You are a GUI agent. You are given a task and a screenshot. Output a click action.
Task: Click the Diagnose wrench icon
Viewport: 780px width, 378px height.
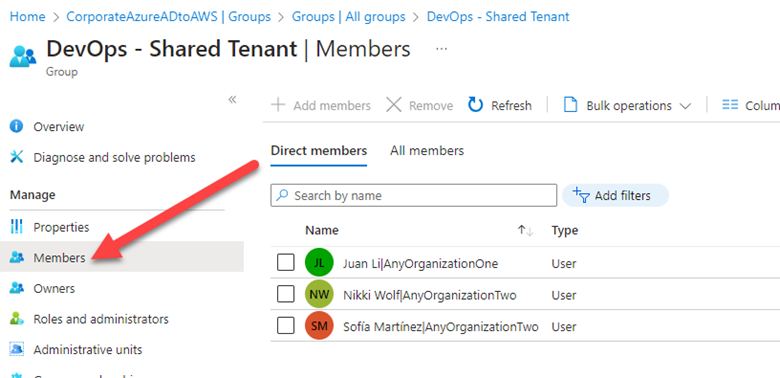(16, 157)
